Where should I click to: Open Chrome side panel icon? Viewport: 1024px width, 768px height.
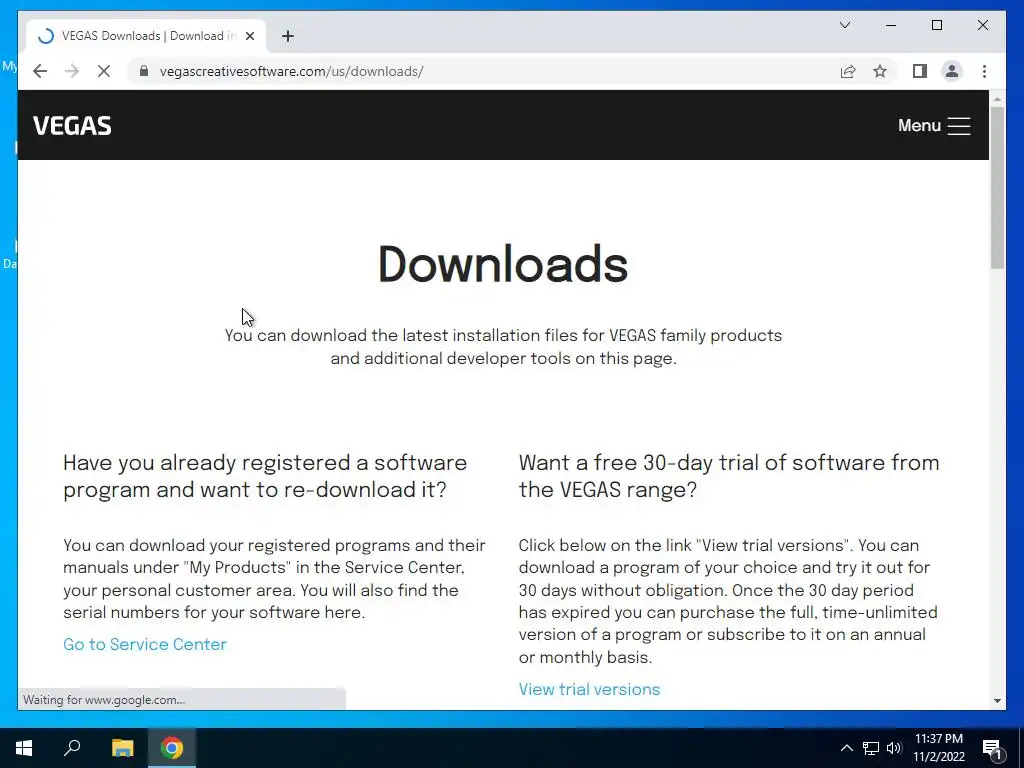click(x=920, y=71)
